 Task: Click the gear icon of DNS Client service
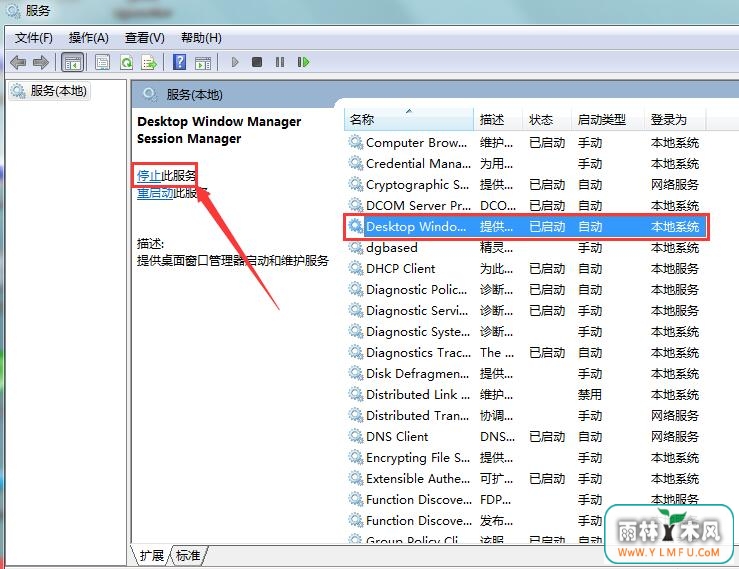(x=355, y=436)
